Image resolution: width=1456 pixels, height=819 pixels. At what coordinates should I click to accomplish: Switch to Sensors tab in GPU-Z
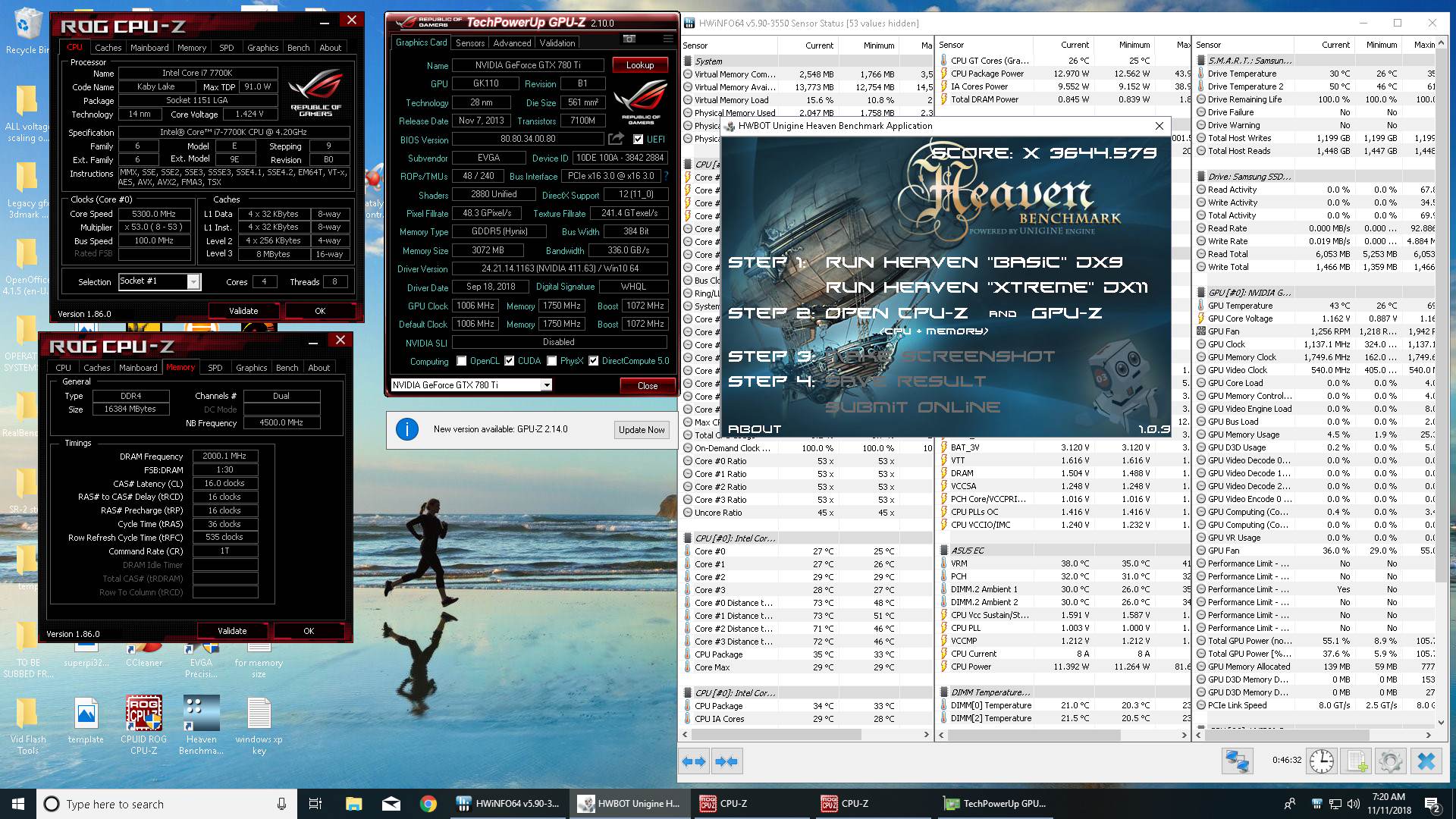click(470, 43)
